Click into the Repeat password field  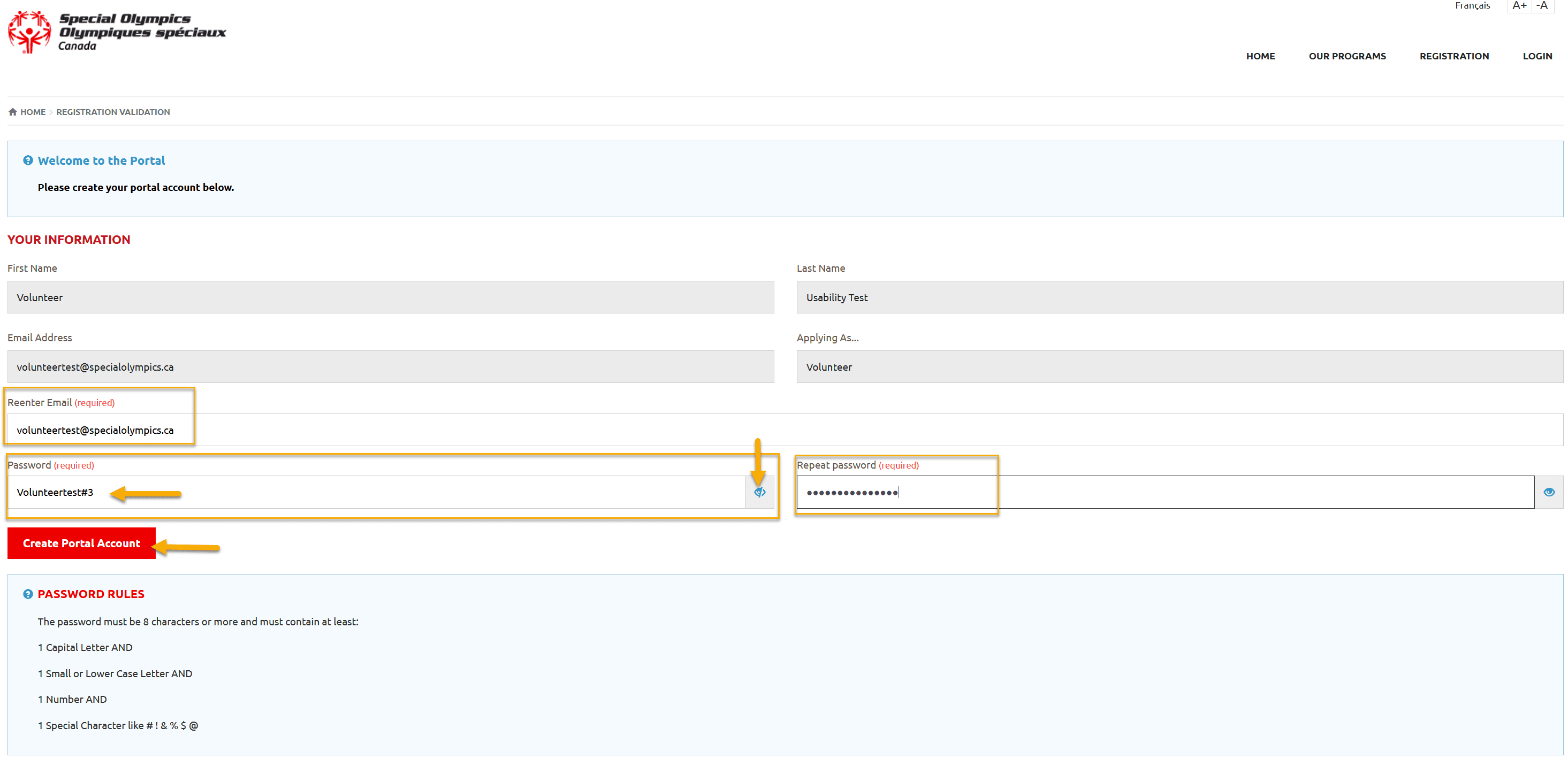click(x=1165, y=492)
